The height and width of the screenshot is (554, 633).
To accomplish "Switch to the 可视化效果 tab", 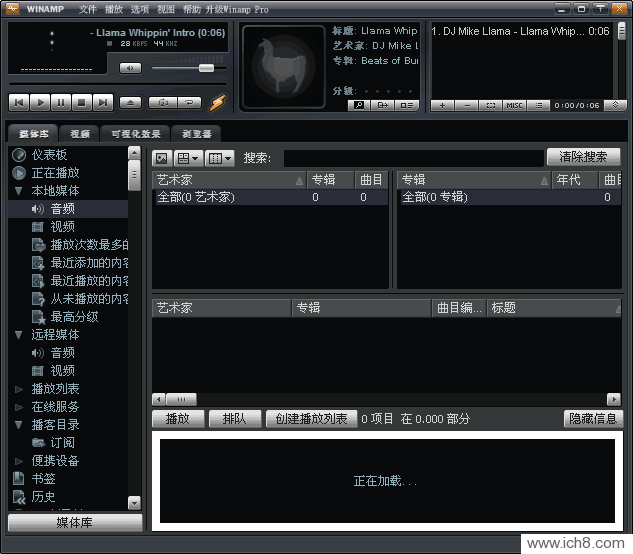I will (x=136, y=134).
